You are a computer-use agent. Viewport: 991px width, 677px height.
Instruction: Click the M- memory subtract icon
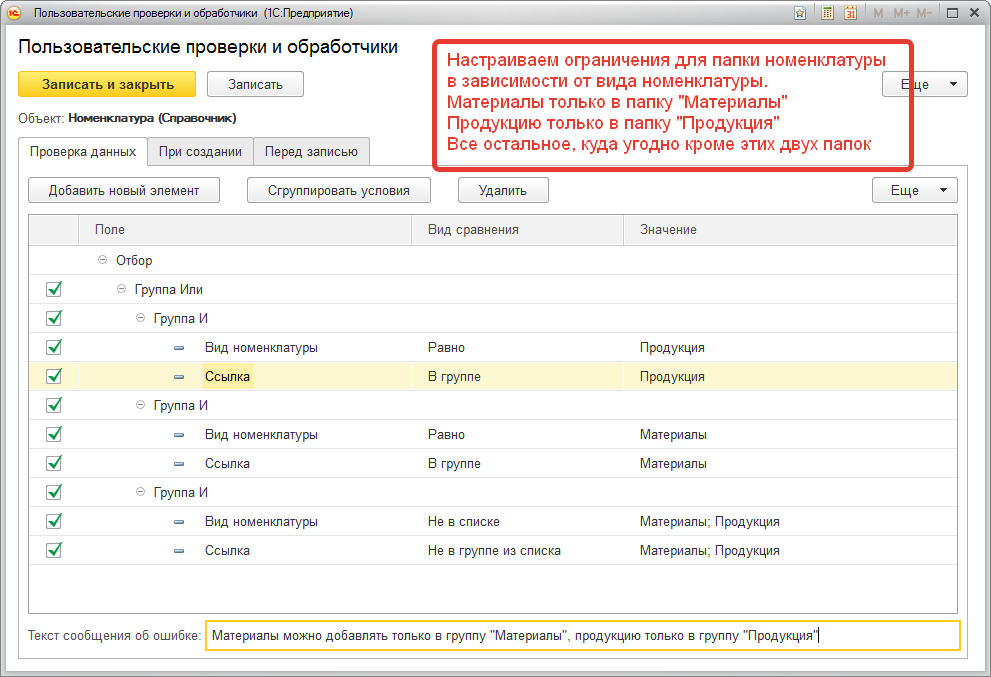click(x=923, y=13)
